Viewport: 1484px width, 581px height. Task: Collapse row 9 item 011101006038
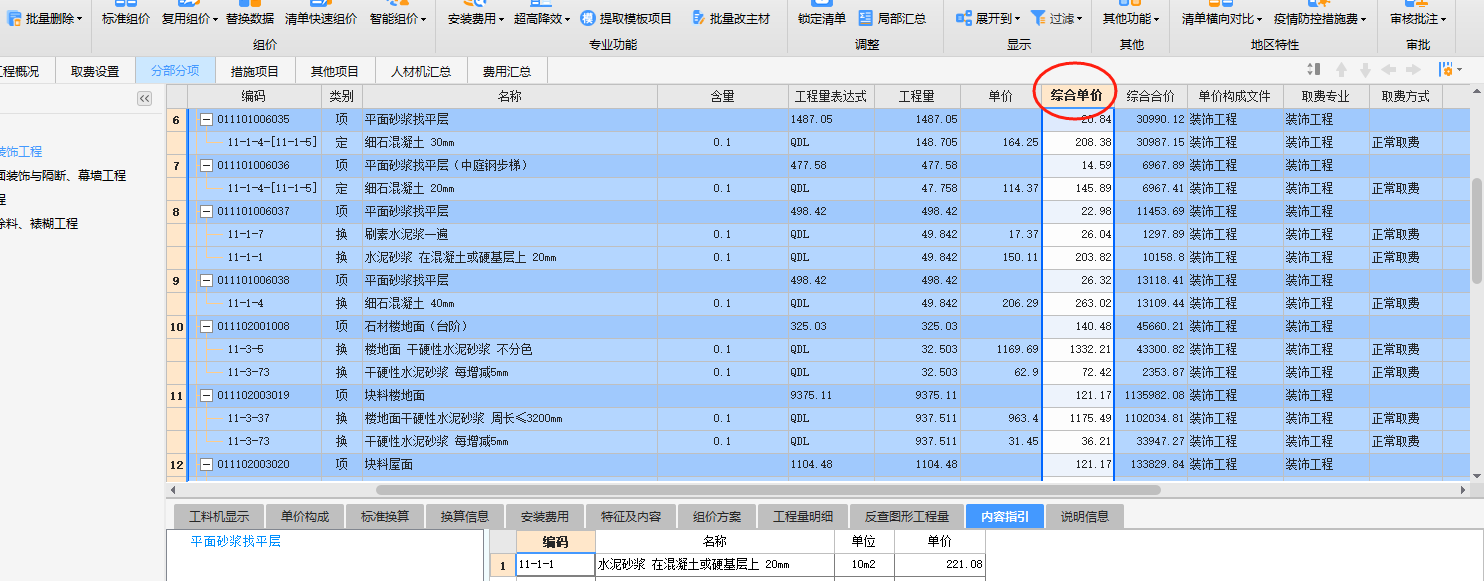[x=207, y=280]
